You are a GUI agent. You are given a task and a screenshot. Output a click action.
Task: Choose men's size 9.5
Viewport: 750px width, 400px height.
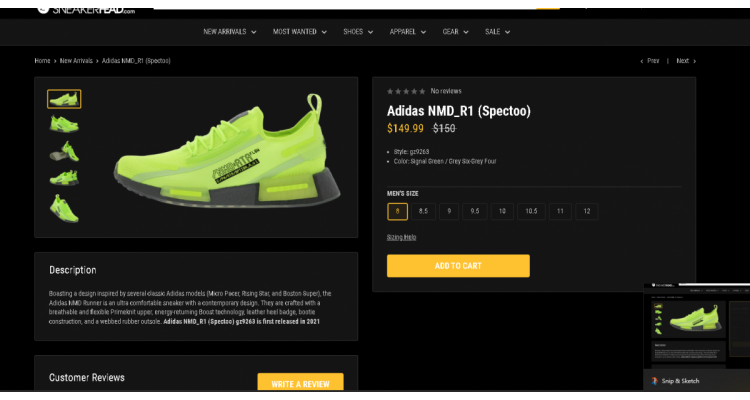coord(474,211)
